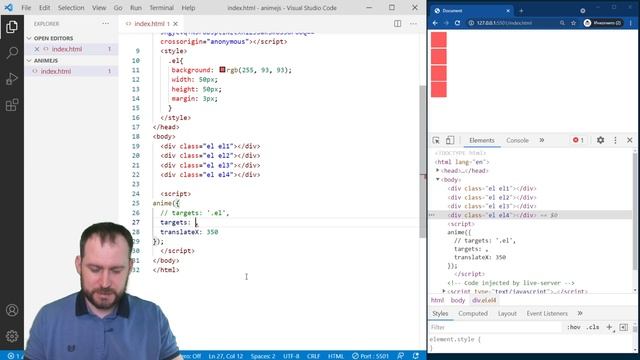Open the Explorer view in activity bar

click(x=12, y=27)
